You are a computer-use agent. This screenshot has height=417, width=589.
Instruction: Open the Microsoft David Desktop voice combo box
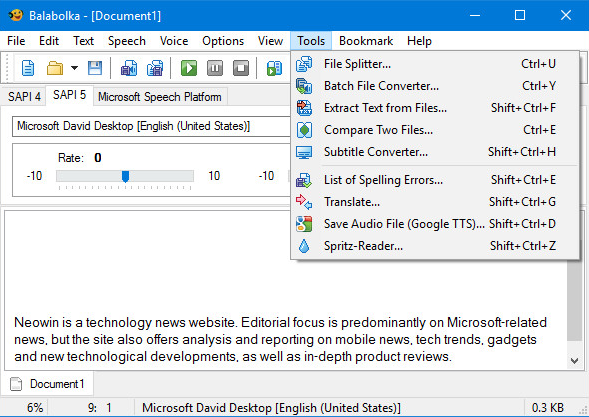pyautogui.click(x=151, y=126)
